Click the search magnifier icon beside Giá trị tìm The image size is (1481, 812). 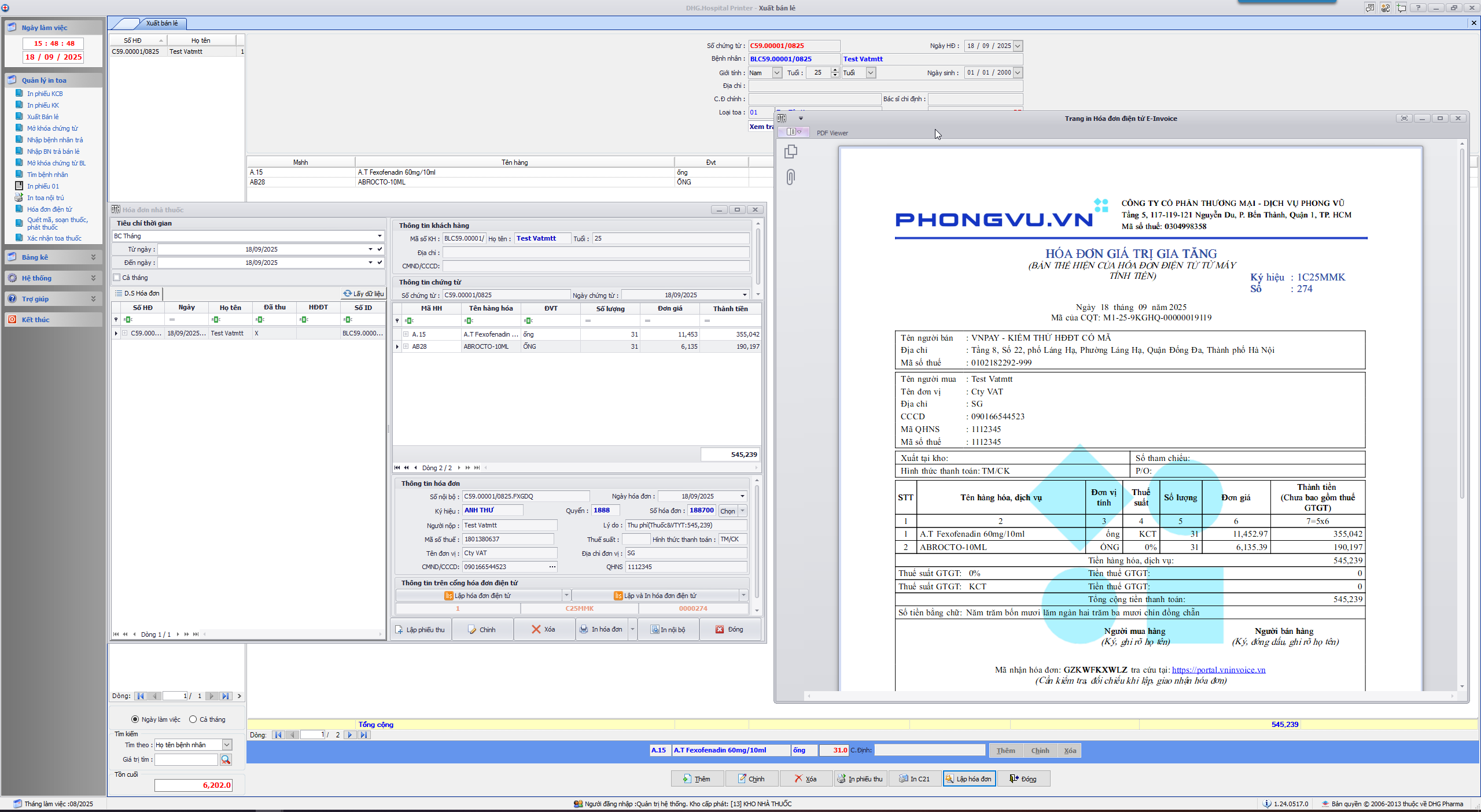tap(226, 759)
